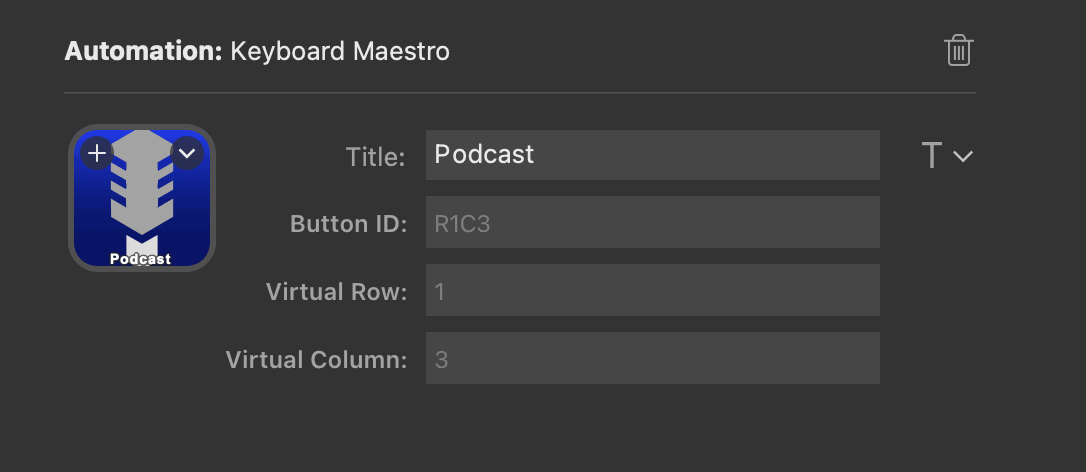
Task: Click the Keyboard Maestro M logo below the microphone
Action: (142, 244)
